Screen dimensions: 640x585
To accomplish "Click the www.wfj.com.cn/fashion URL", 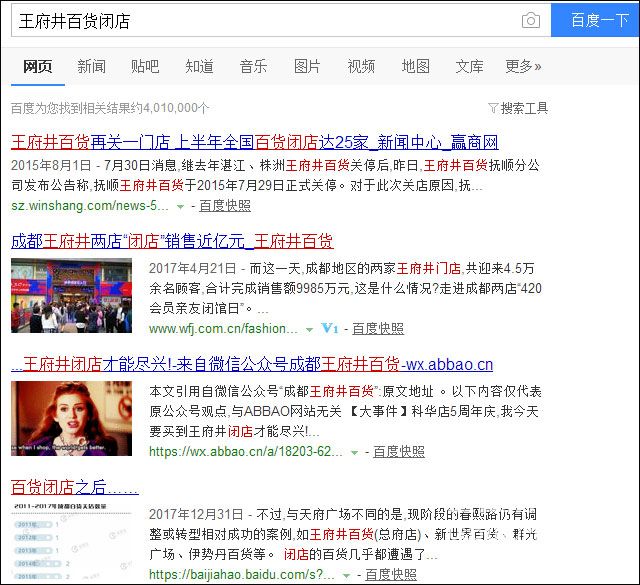I will 223,329.
